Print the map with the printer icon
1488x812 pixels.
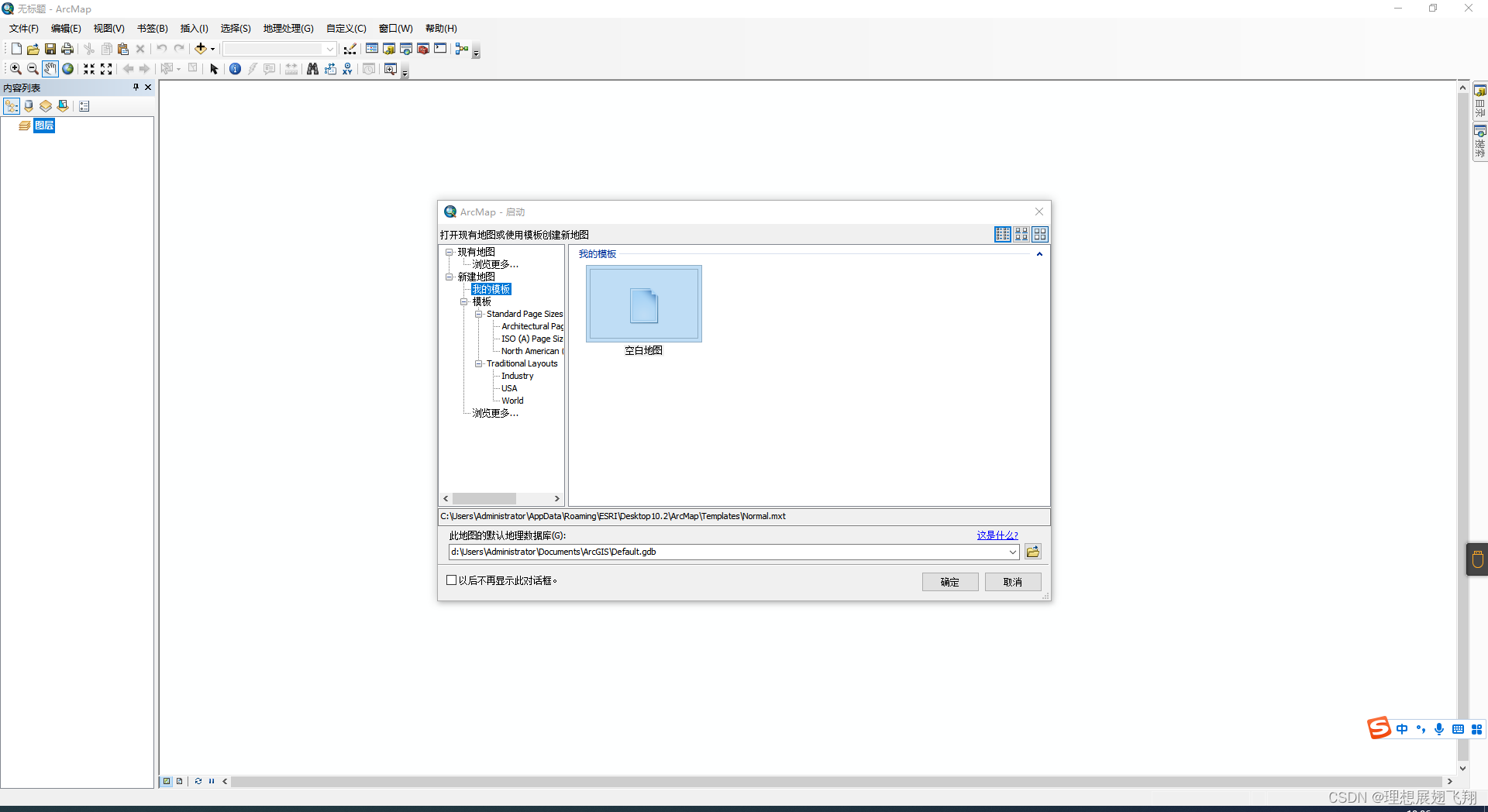[x=67, y=49]
